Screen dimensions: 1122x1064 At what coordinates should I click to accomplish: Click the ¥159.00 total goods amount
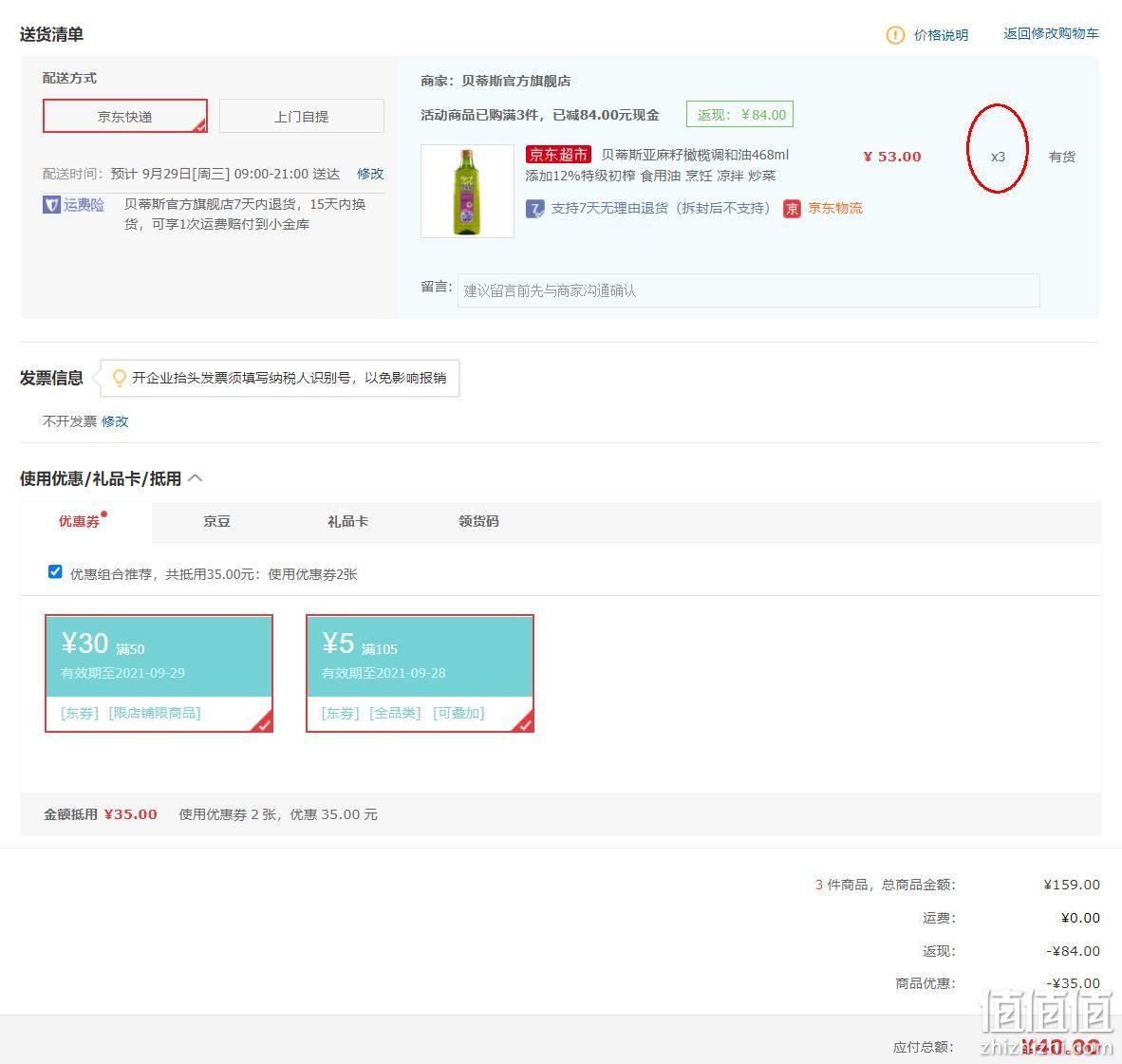pos(1072,886)
